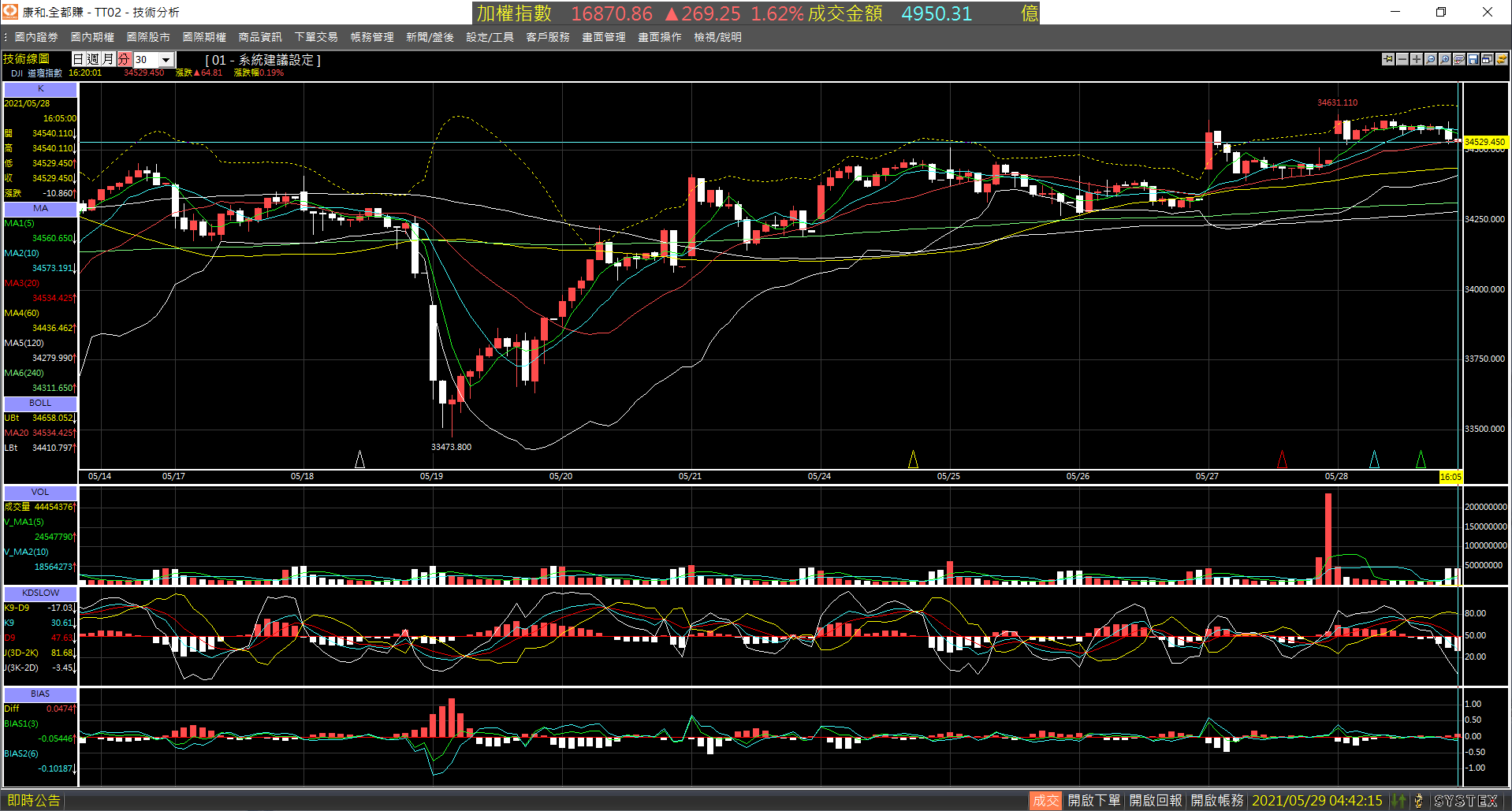The height and width of the screenshot is (811, 1512).
Task: Click the 即時公告 announcement label
Action: (x=34, y=801)
